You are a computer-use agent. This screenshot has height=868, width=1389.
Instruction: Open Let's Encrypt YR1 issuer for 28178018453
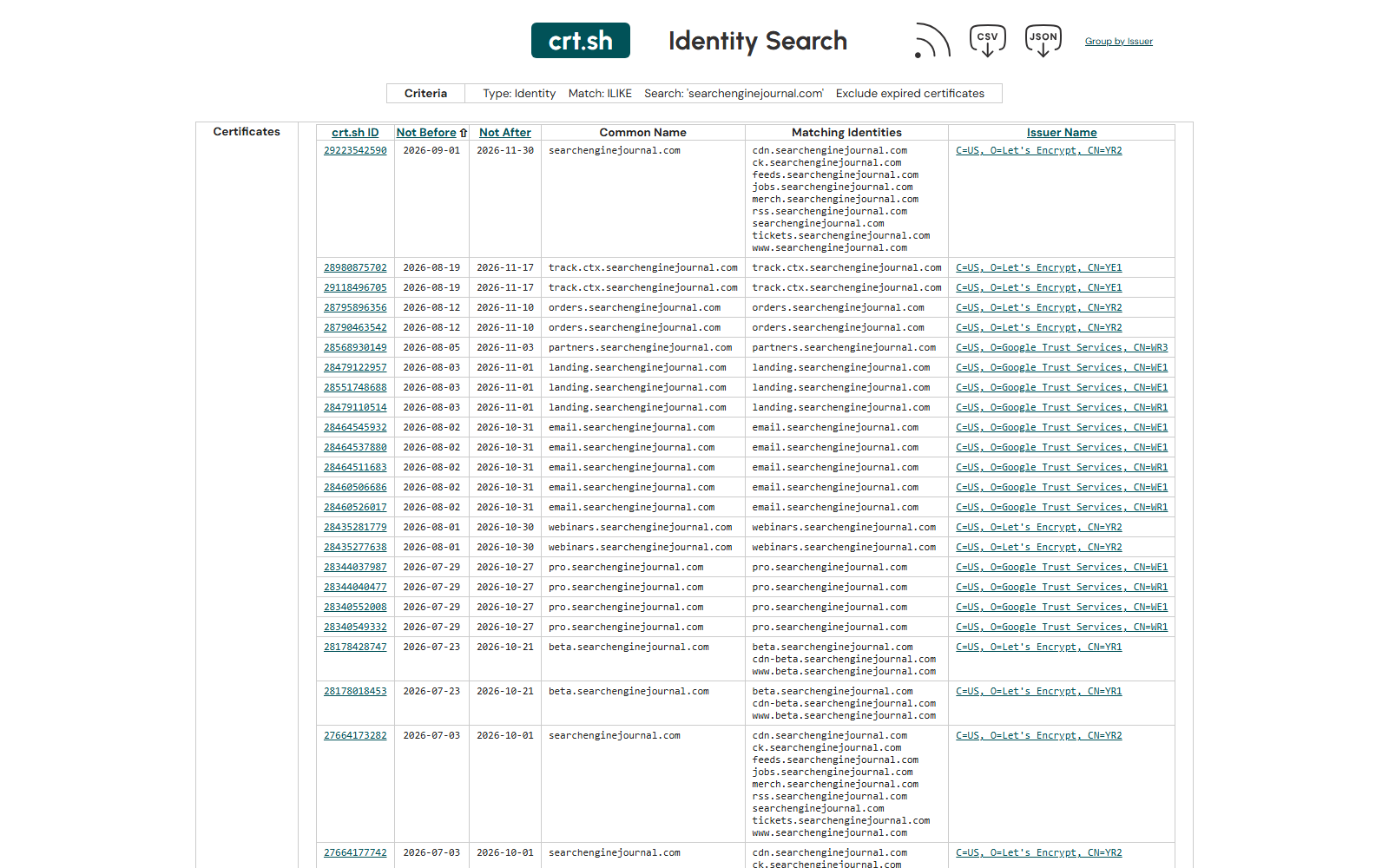coord(1038,692)
